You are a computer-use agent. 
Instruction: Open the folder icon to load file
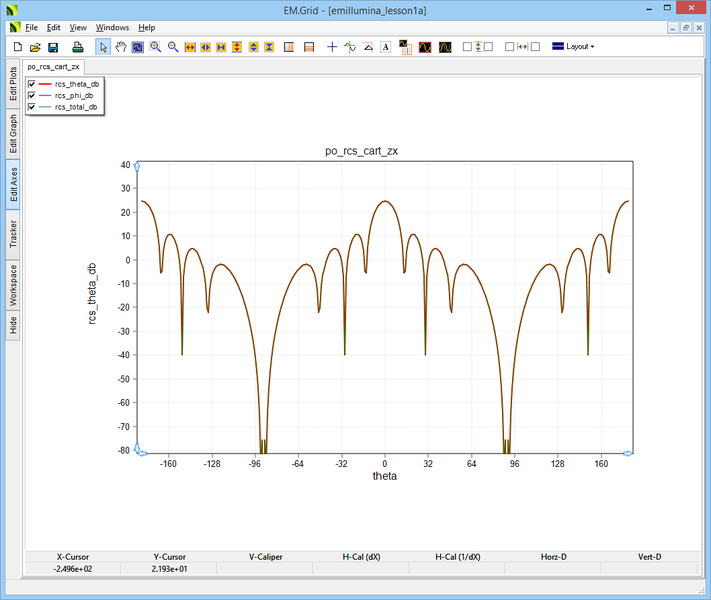tap(35, 47)
